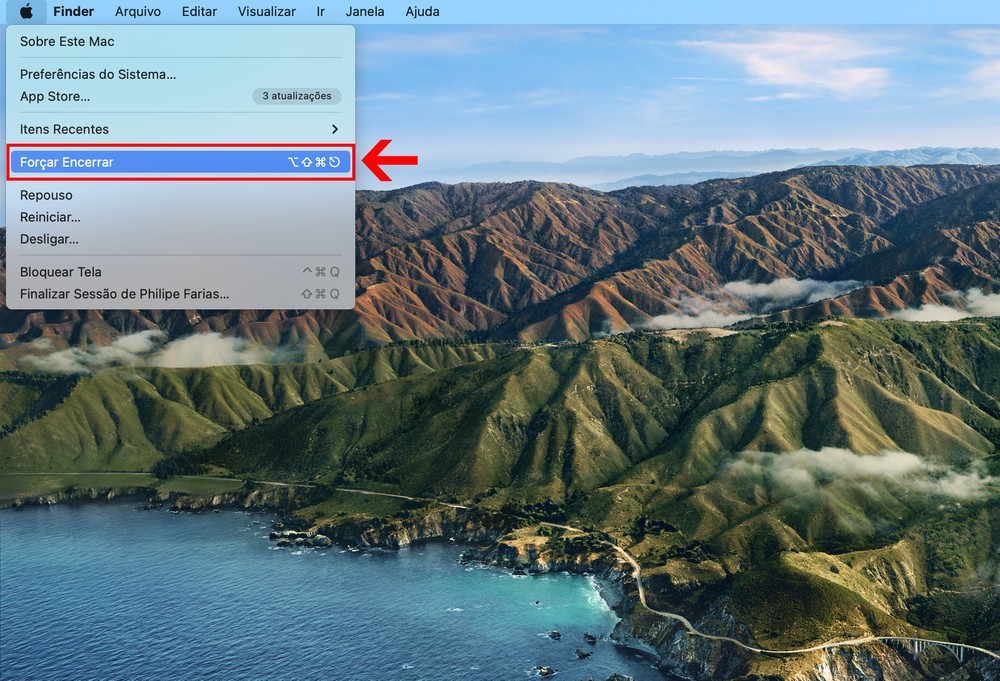Image resolution: width=1000 pixels, height=681 pixels.
Task: Select Bloquear Tela
Action: pos(180,272)
